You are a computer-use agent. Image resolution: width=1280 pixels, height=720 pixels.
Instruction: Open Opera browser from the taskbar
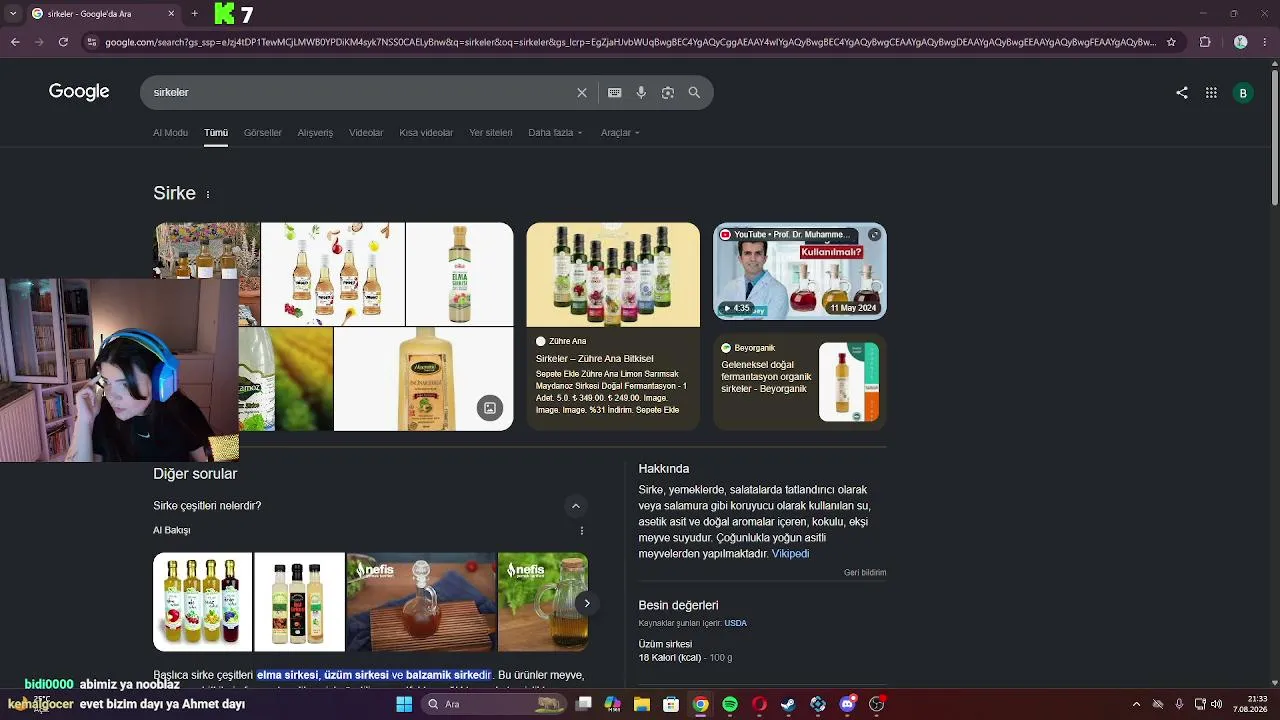coord(760,704)
